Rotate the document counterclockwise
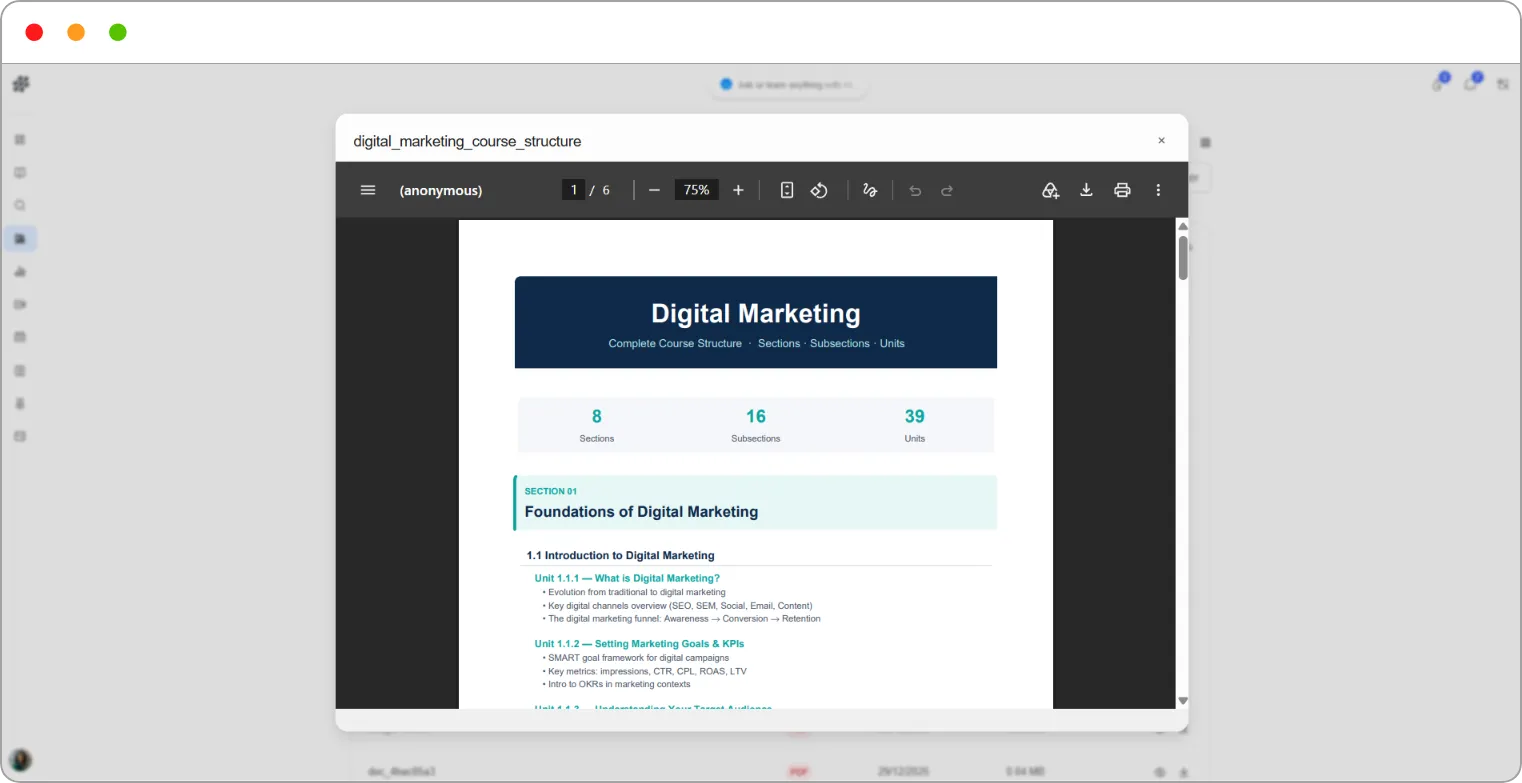This screenshot has width=1522, height=783. [x=819, y=190]
